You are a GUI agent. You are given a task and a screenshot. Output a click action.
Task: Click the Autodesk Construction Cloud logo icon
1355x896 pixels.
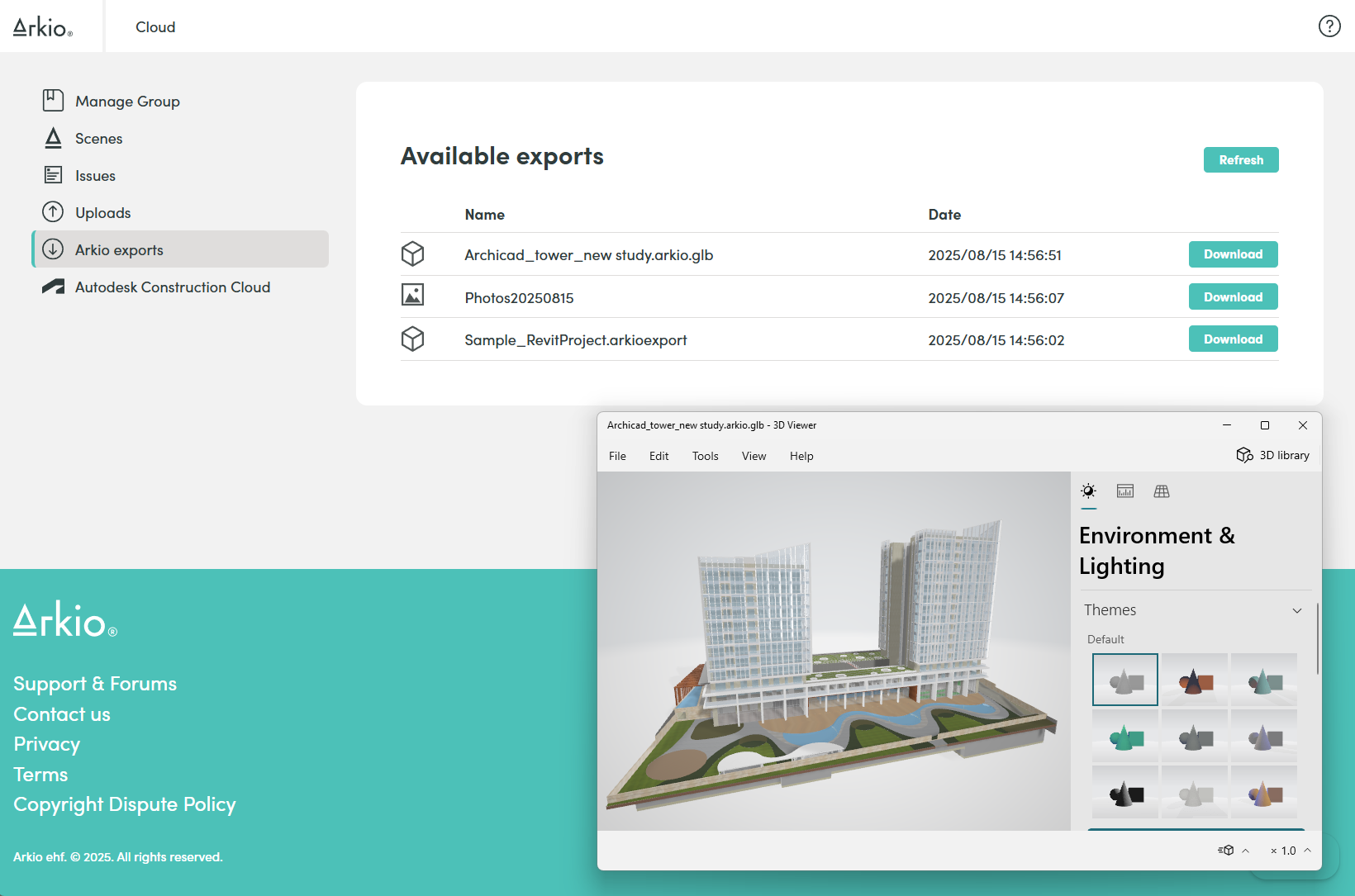pyautogui.click(x=52, y=287)
